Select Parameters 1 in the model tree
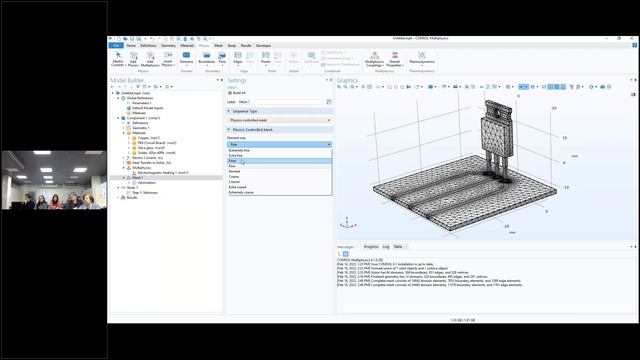The height and width of the screenshot is (360, 640). coord(142,103)
